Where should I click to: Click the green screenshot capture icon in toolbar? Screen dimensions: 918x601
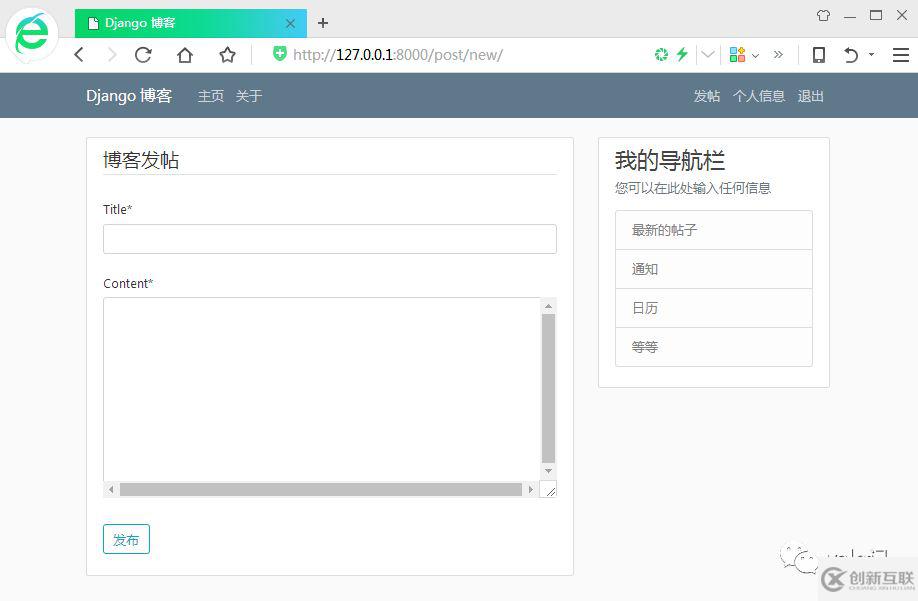pyautogui.click(x=661, y=55)
